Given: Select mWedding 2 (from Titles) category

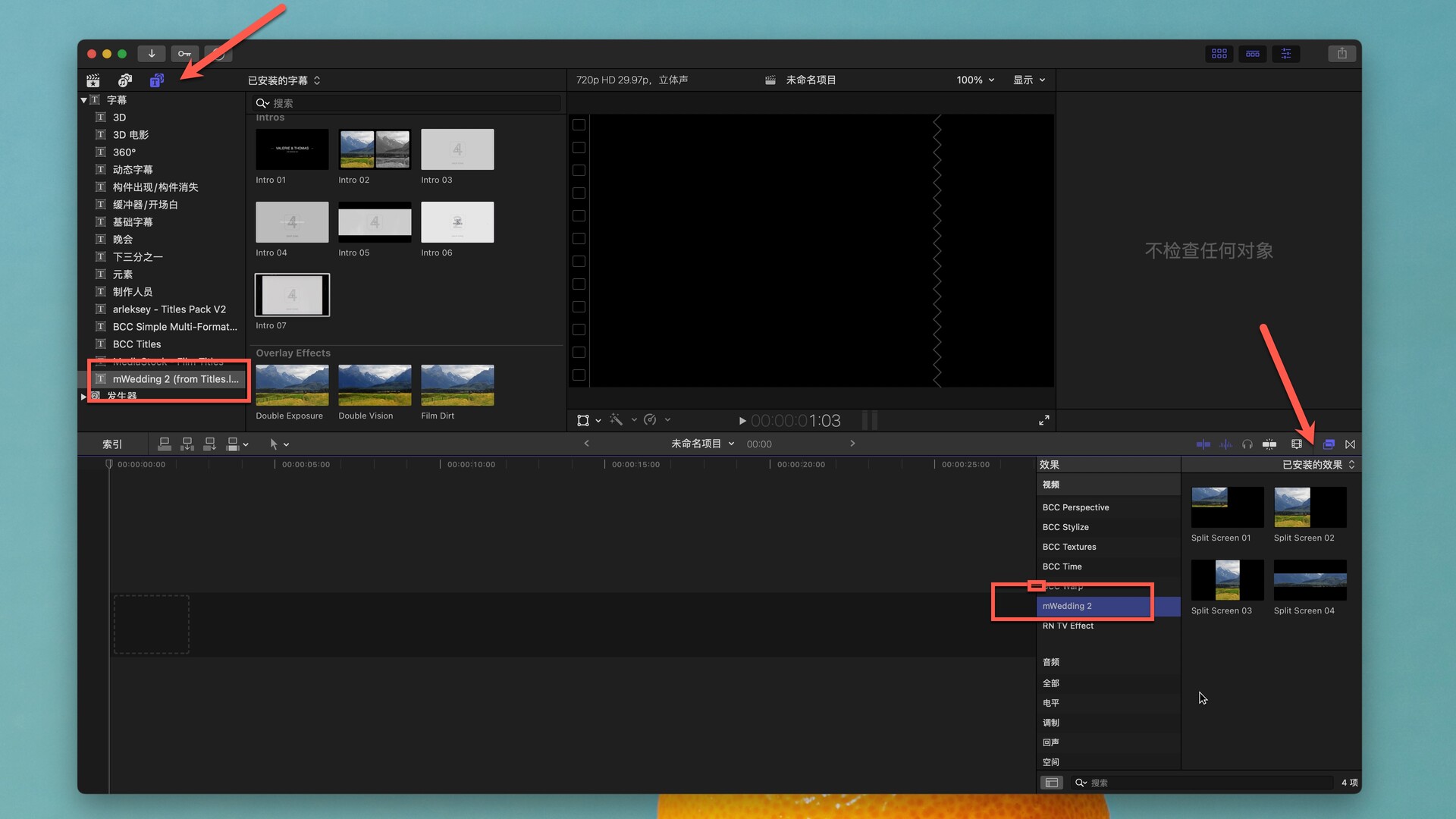Looking at the screenshot, I should click(175, 379).
